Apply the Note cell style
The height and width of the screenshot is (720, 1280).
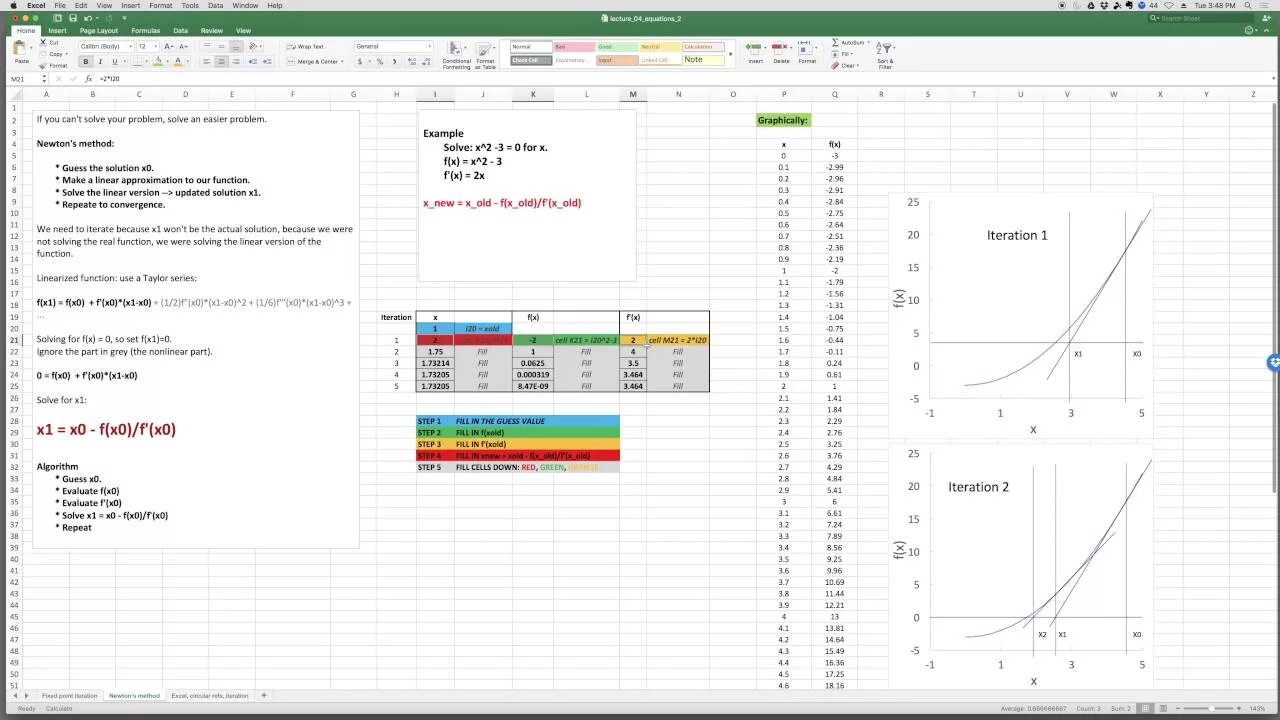(703, 59)
